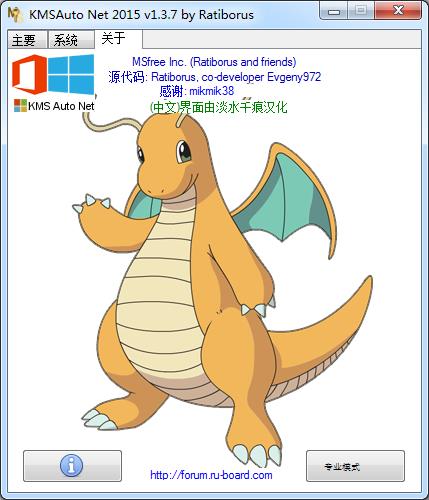Click the small four-color logo beside KMS Auto Net
The height and width of the screenshot is (500, 429).
tap(20, 106)
